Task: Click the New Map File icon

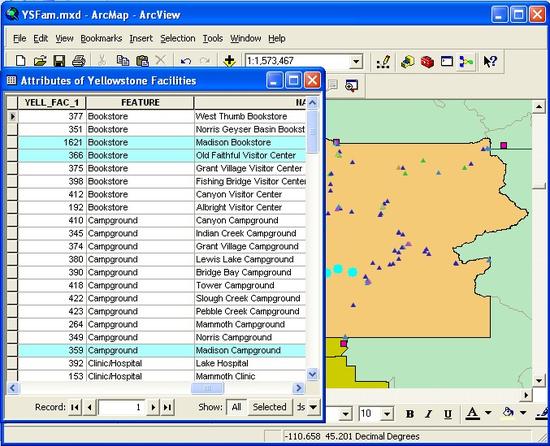Action: (x=21, y=61)
